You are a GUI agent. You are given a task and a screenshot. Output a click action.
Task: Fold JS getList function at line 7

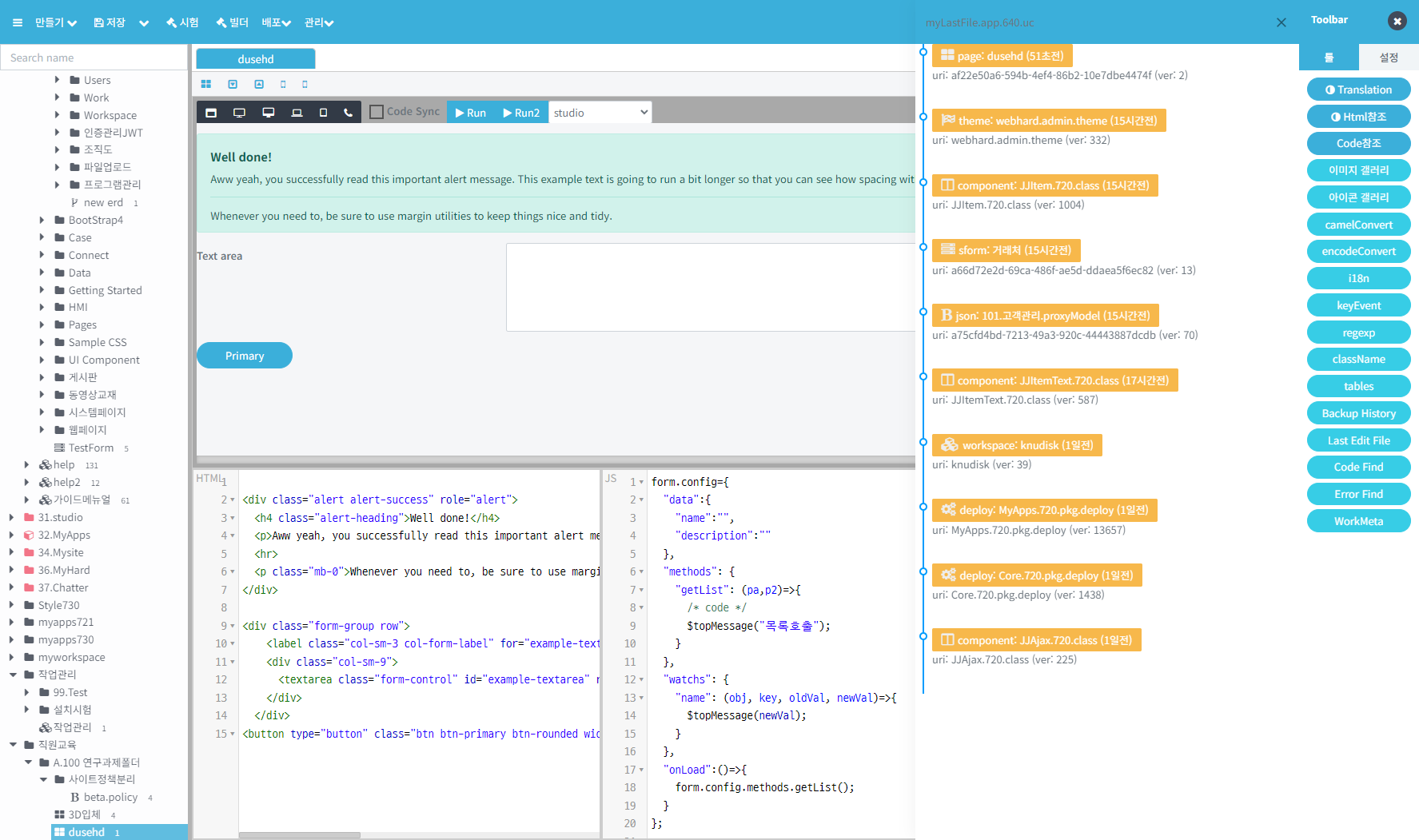coord(641,591)
